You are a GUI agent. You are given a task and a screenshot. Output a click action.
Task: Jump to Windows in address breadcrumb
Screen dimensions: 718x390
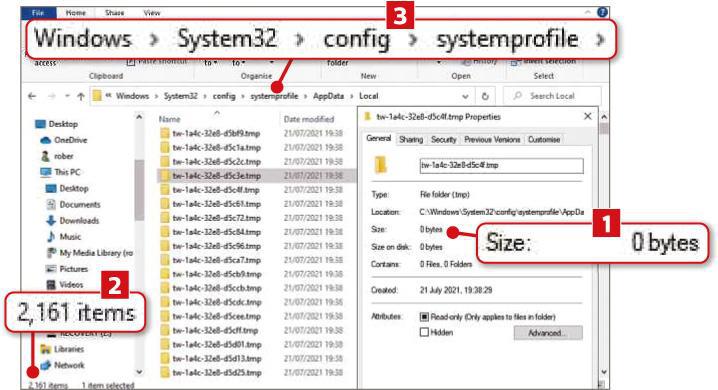pos(132,96)
